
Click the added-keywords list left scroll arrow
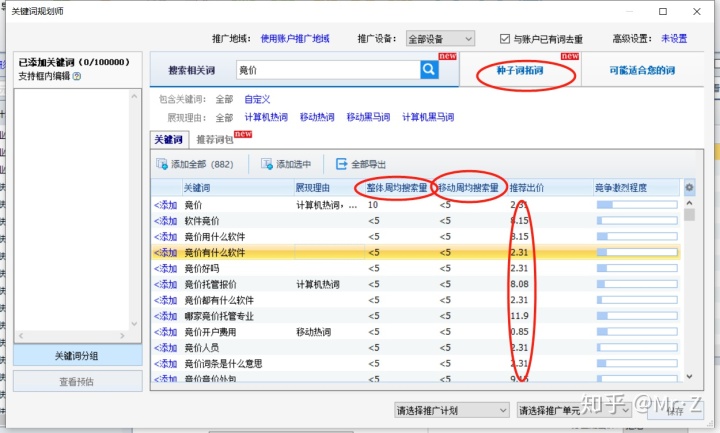[x=21, y=336]
